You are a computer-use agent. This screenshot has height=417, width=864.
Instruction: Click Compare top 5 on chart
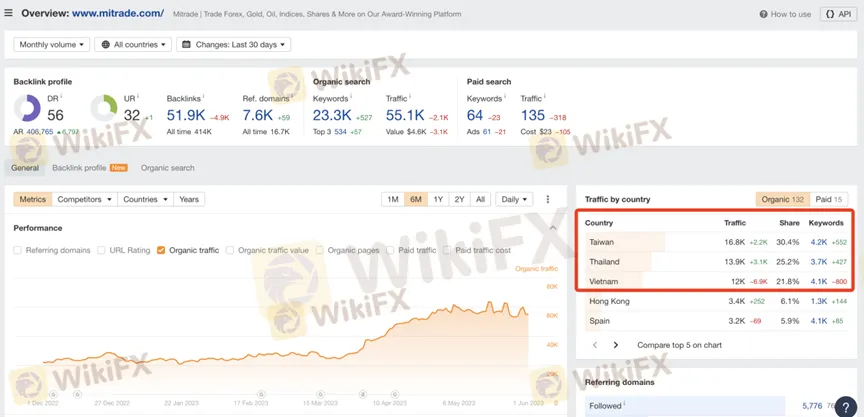click(x=679, y=345)
